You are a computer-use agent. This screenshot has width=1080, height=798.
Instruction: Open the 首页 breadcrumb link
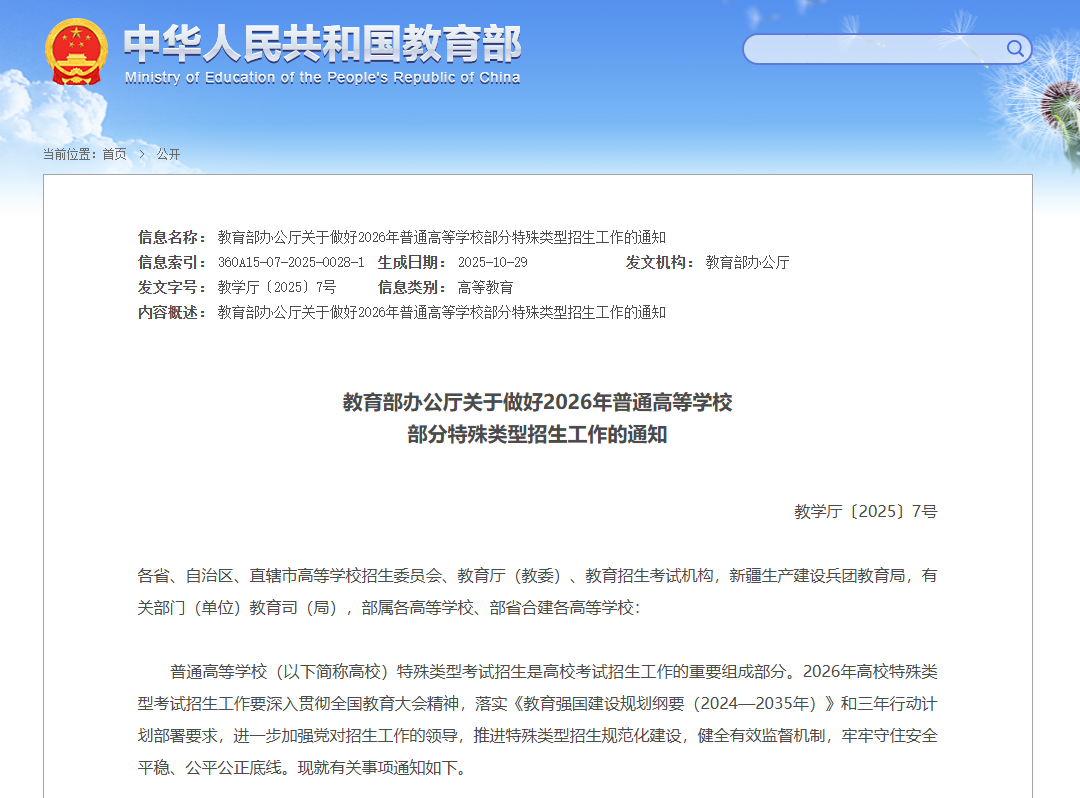114,154
